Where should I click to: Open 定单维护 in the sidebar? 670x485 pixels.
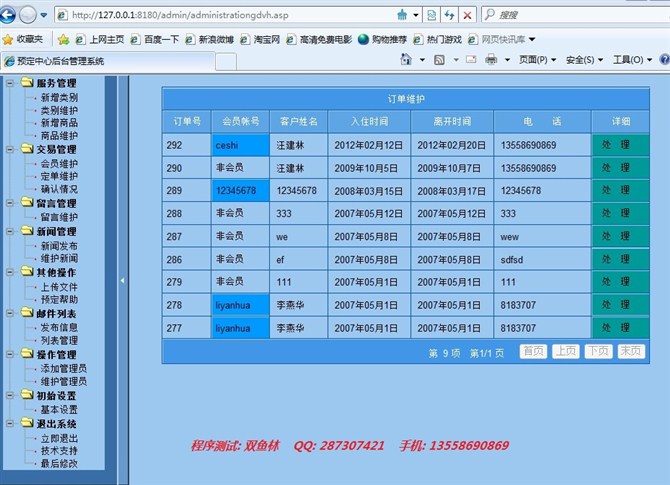[59, 176]
